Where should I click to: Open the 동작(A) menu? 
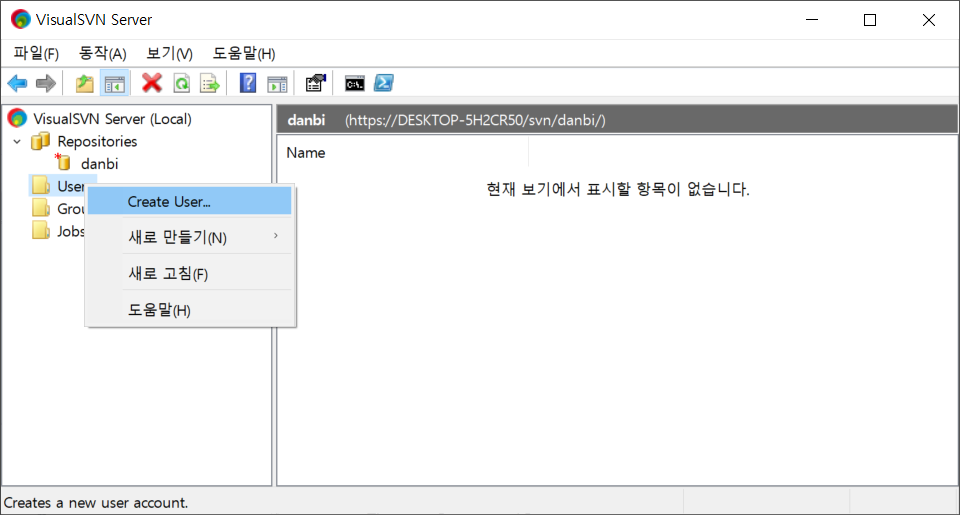point(102,54)
